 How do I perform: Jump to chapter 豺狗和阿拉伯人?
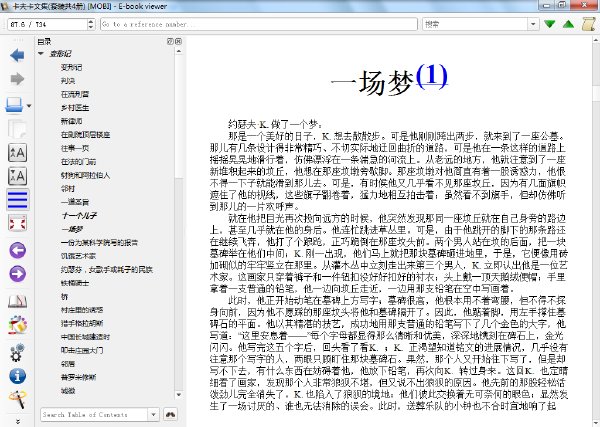point(85,175)
